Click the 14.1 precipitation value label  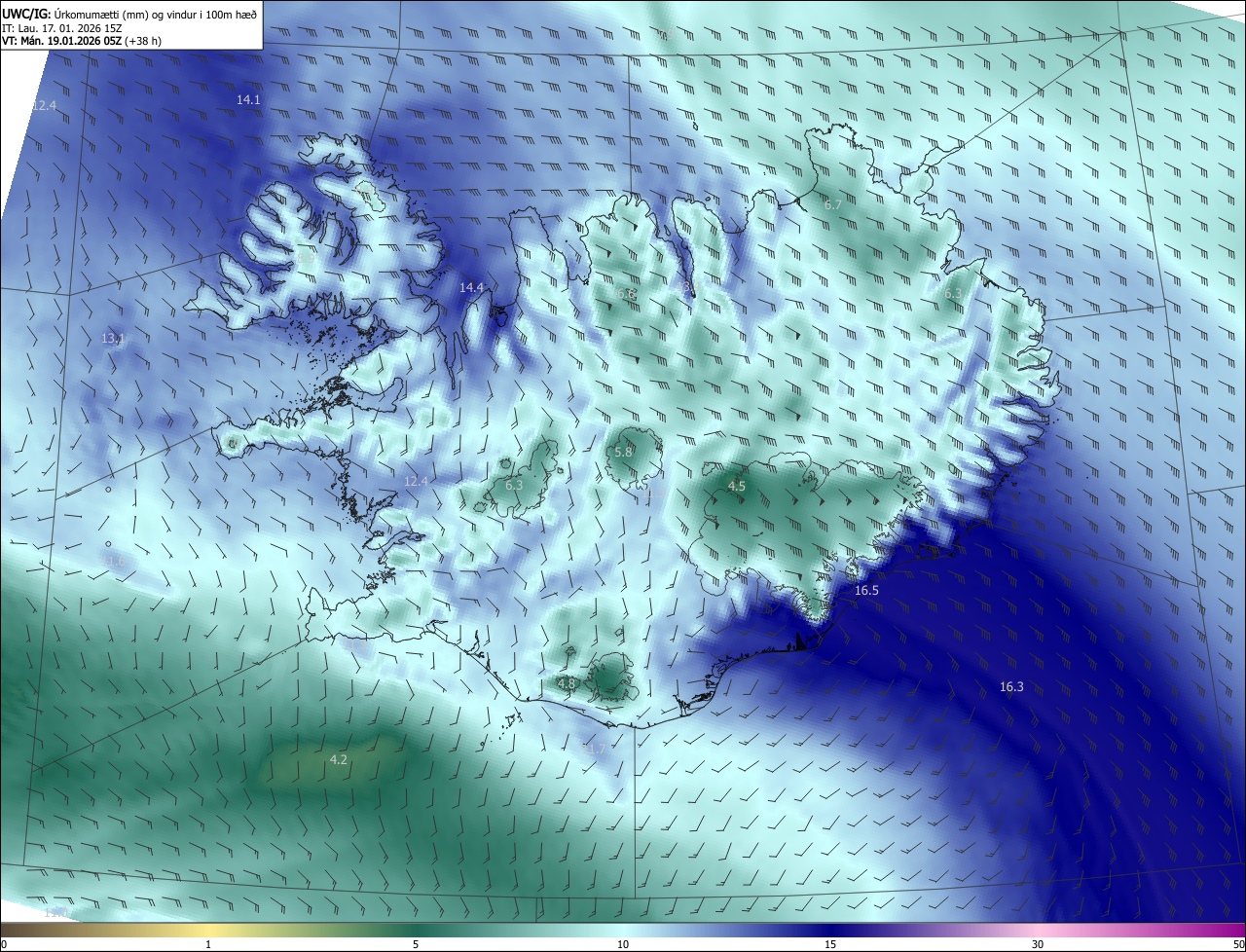pos(248,100)
